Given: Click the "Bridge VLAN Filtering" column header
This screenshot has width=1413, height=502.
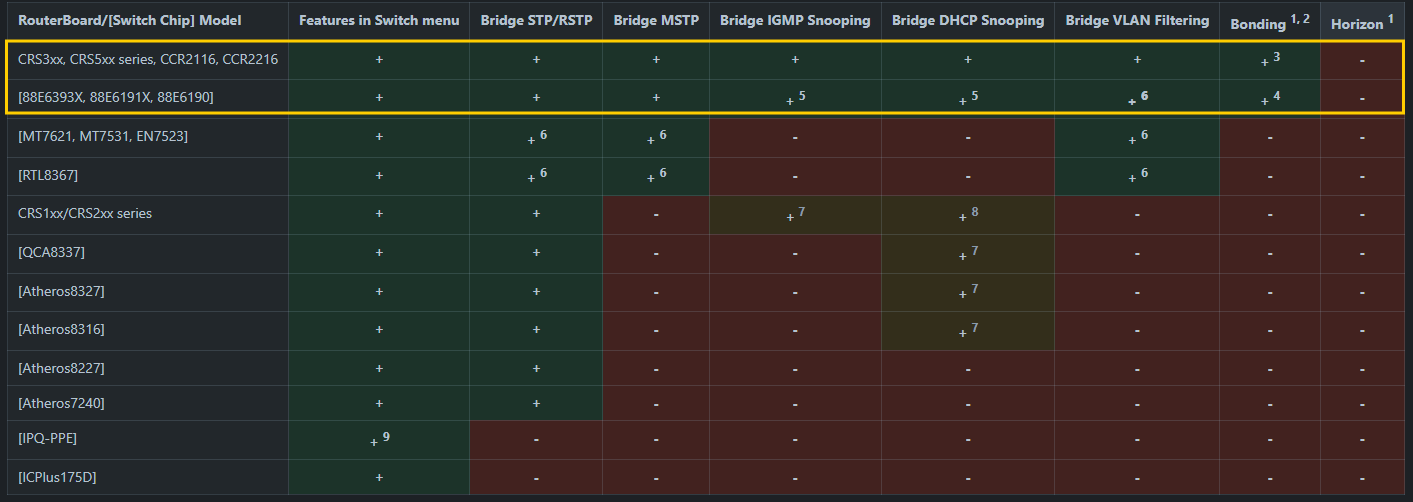Looking at the screenshot, I should coord(1137,20).
